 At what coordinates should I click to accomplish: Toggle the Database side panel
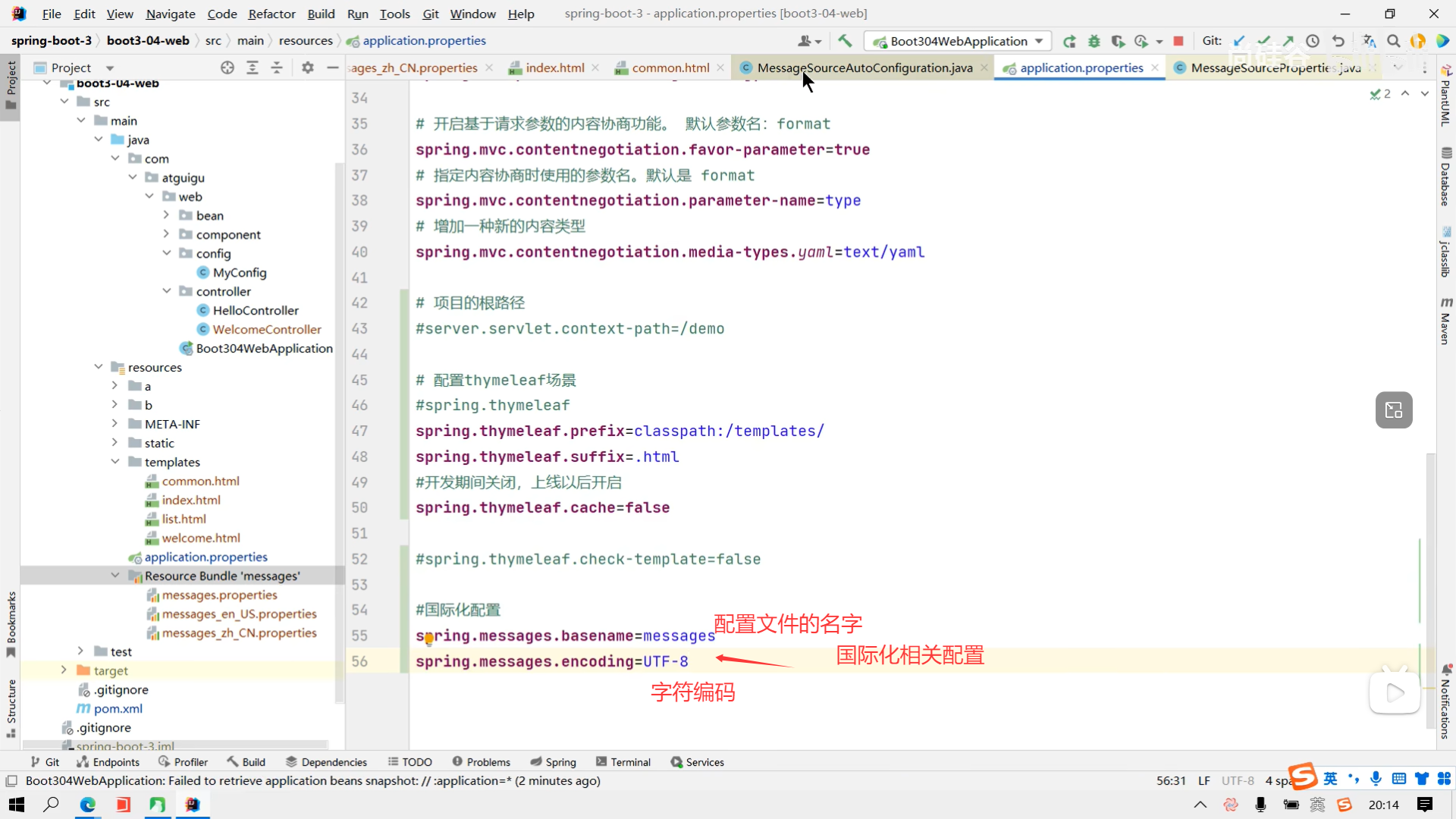click(x=1445, y=177)
